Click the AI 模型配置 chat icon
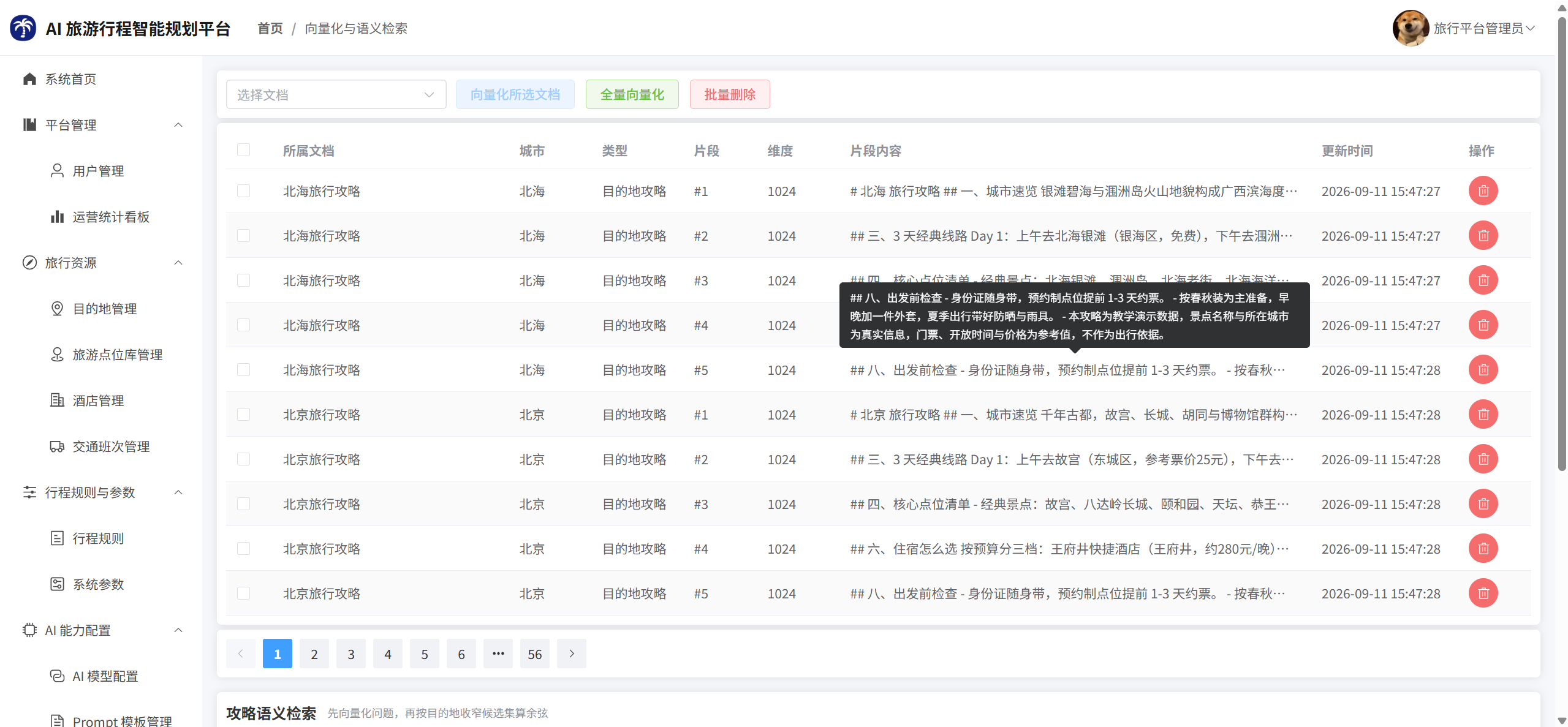Viewport: 1568px width, 727px height. click(57, 676)
